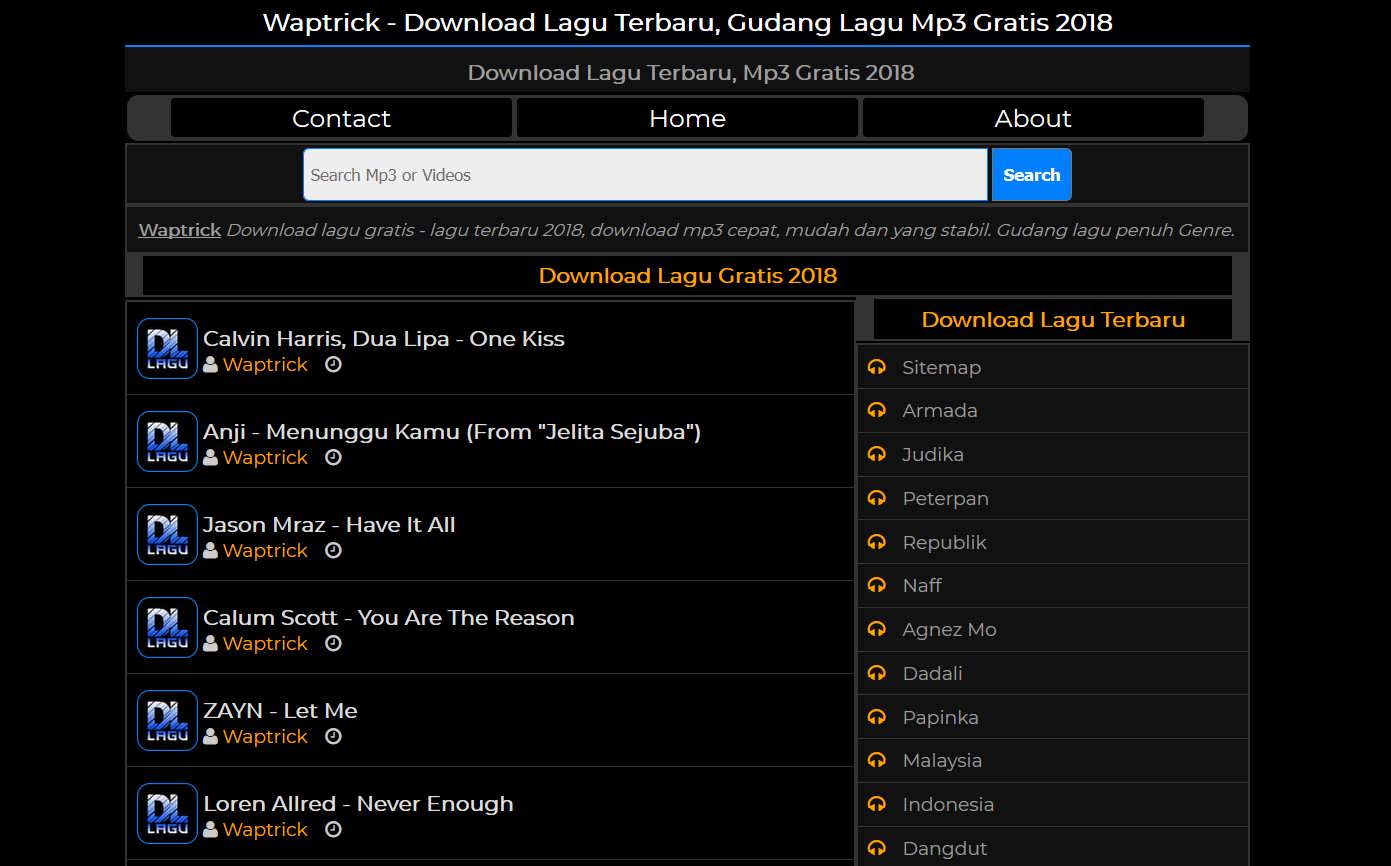Image resolution: width=1391 pixels, height=866 pixels.
Task: Open the Indonesia sidebar link
Action: point(948,804)
